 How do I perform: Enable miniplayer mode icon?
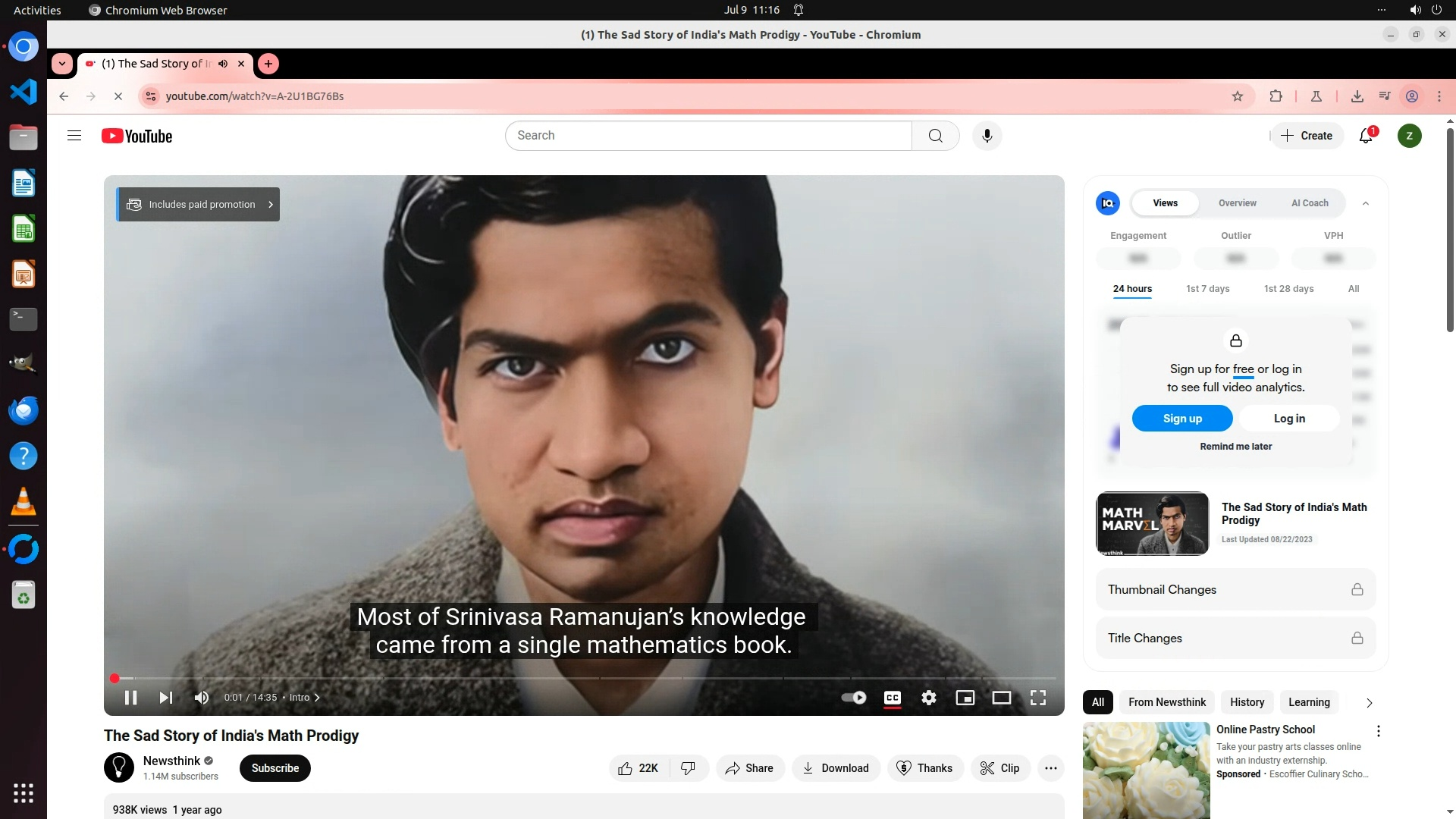965,698
